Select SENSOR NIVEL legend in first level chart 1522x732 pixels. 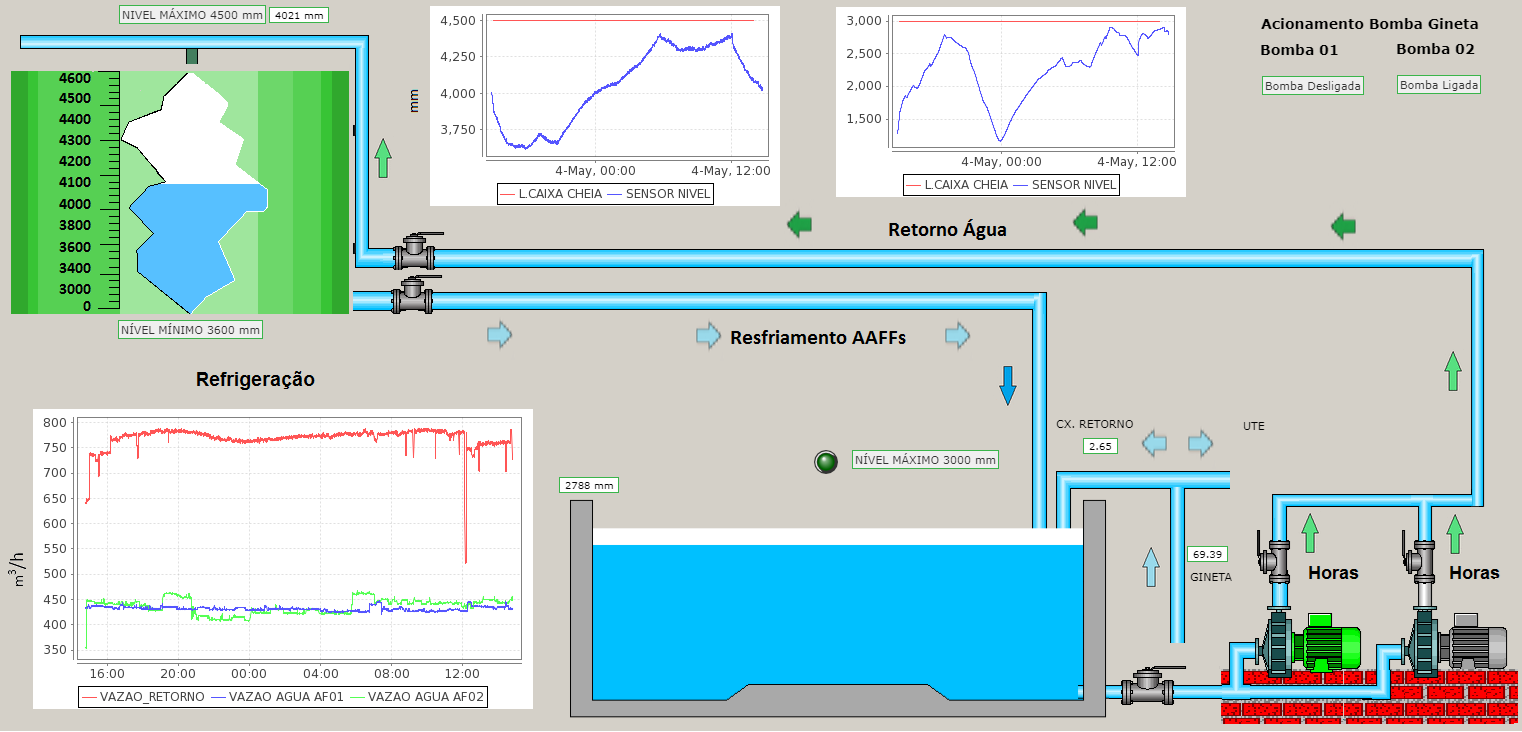[x=668, y=193]
